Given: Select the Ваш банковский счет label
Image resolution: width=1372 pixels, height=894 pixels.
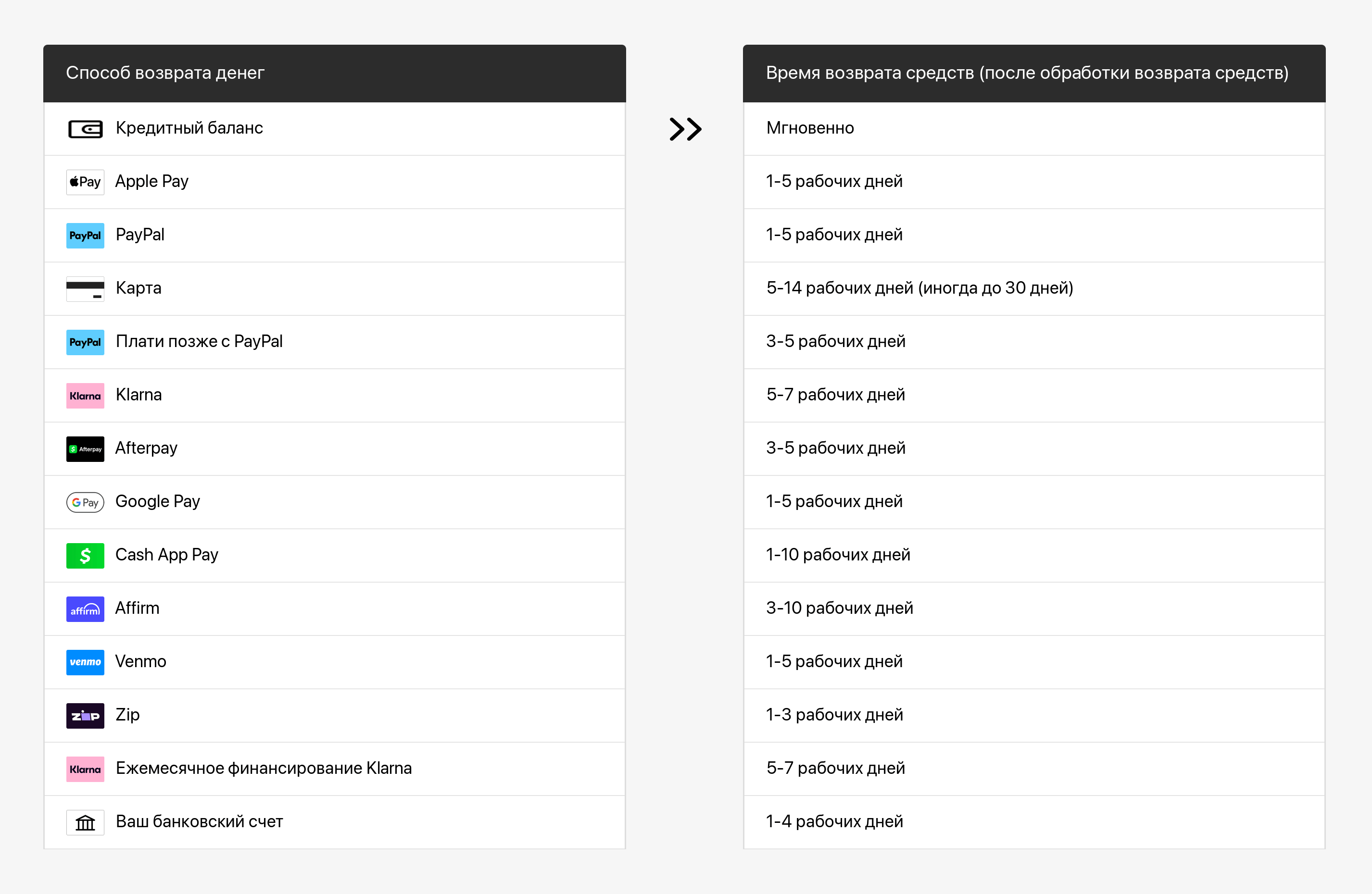Looking at the screenshot, I should pos(199,821).
